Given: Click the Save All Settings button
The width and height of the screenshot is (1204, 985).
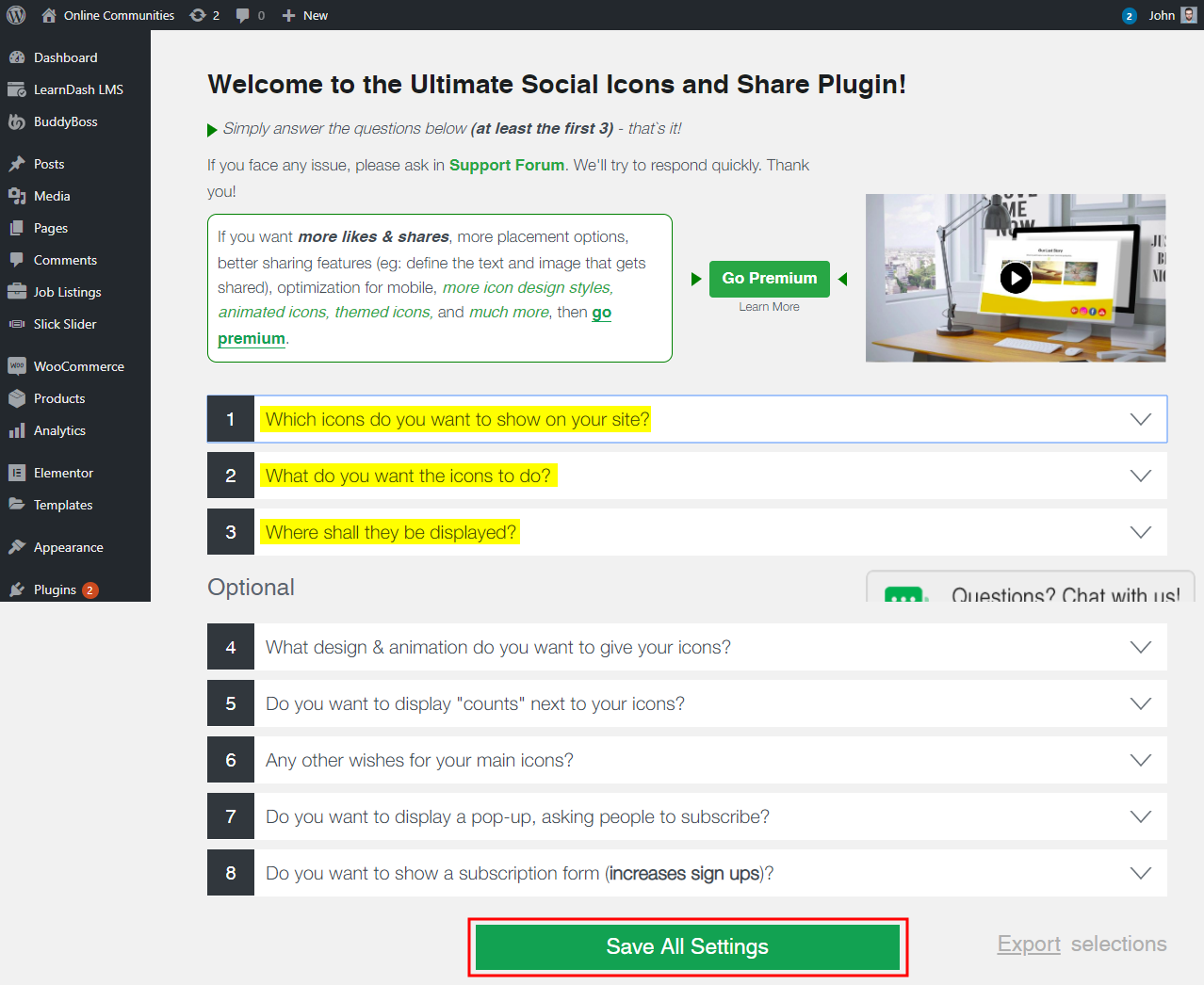Looking at the screenshot, I should point(687,946).
